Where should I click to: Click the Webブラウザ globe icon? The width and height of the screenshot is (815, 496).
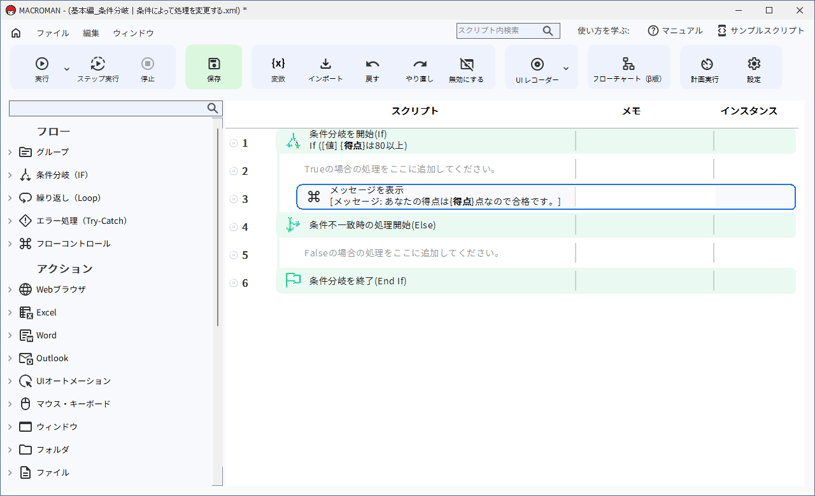pos(25,289)
